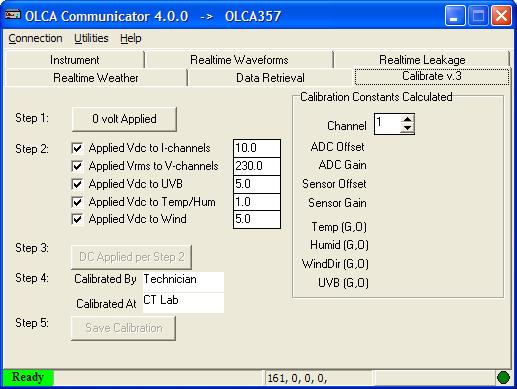
Task: Click the OLCA Communicator title bar icon
Action: pyautogui.click(x=13, y=15)
